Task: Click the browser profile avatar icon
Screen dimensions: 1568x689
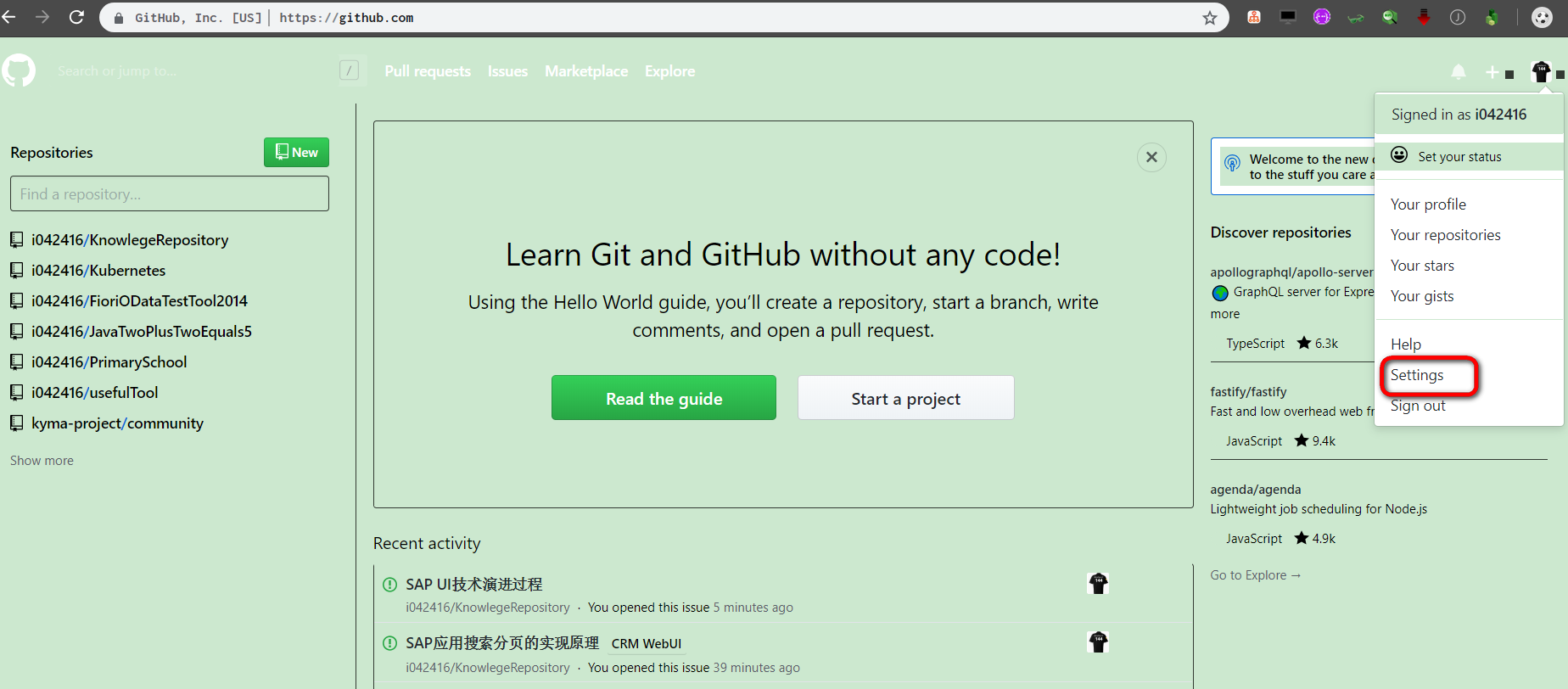Action: [x=1542, y=17]
